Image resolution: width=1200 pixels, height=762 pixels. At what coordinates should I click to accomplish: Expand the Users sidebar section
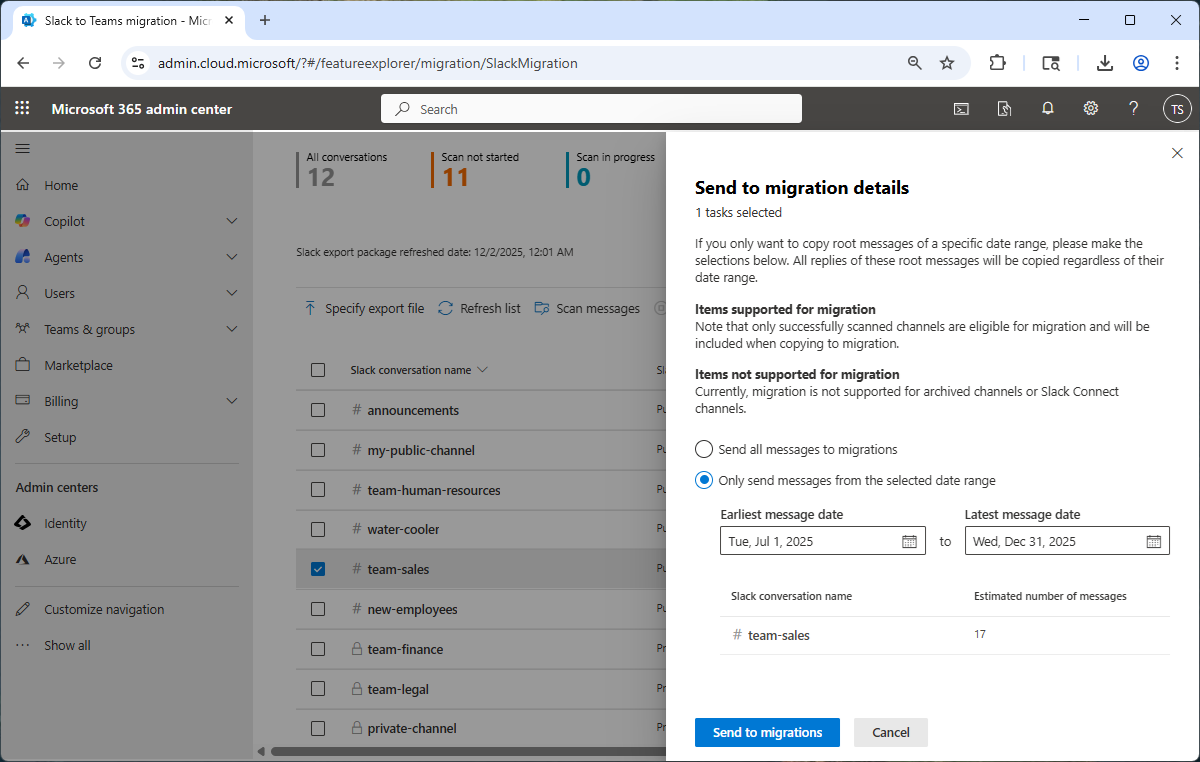click(x=64, y=293)
